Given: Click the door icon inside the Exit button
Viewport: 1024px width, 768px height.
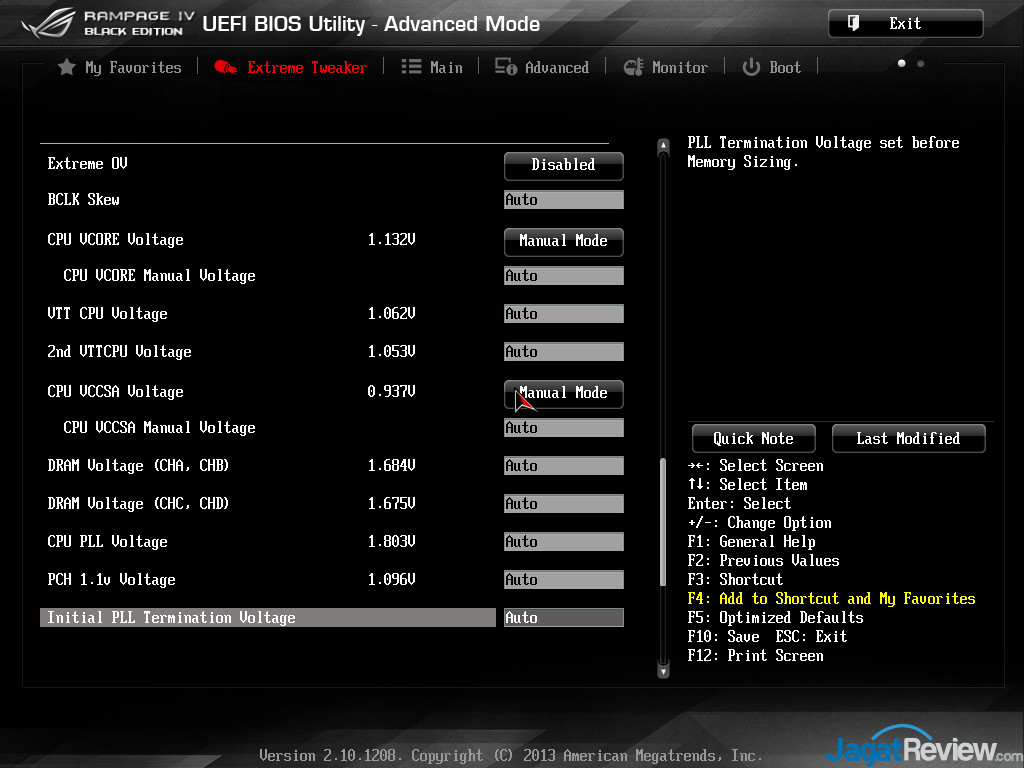Looking at the screenshot, I should click(x=853, y=24).
